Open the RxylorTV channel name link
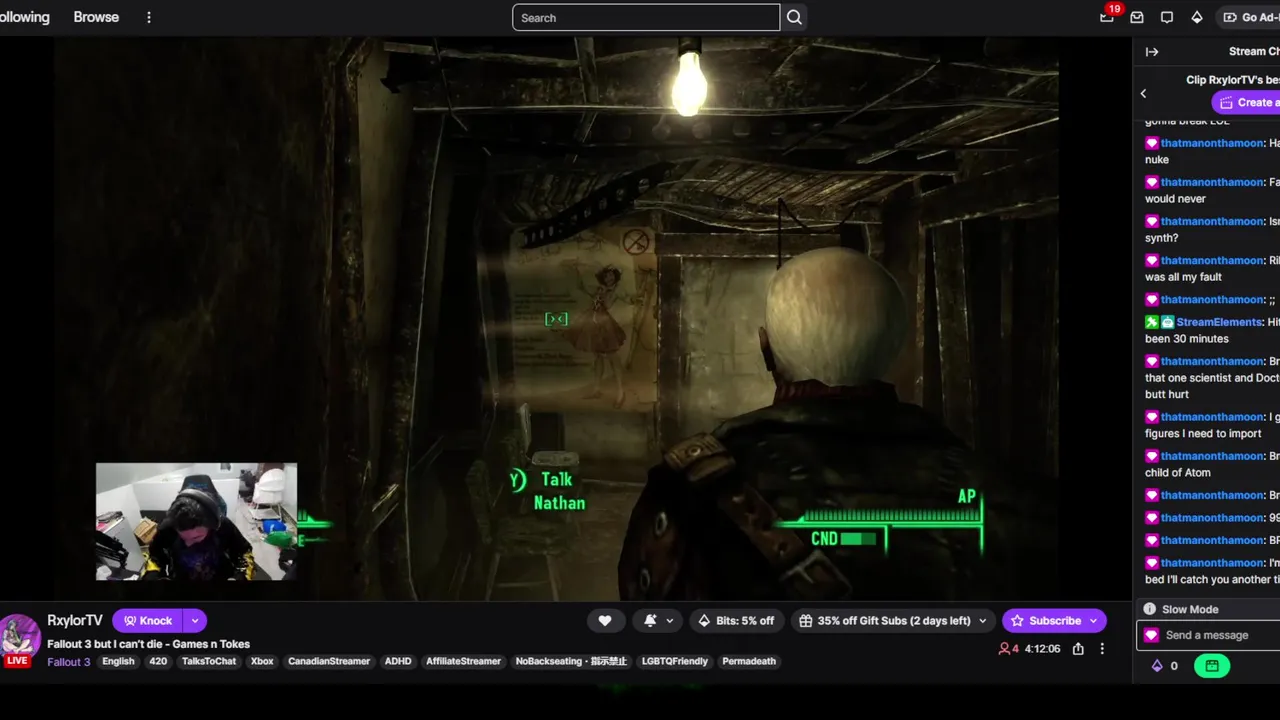 pos(75,620)
